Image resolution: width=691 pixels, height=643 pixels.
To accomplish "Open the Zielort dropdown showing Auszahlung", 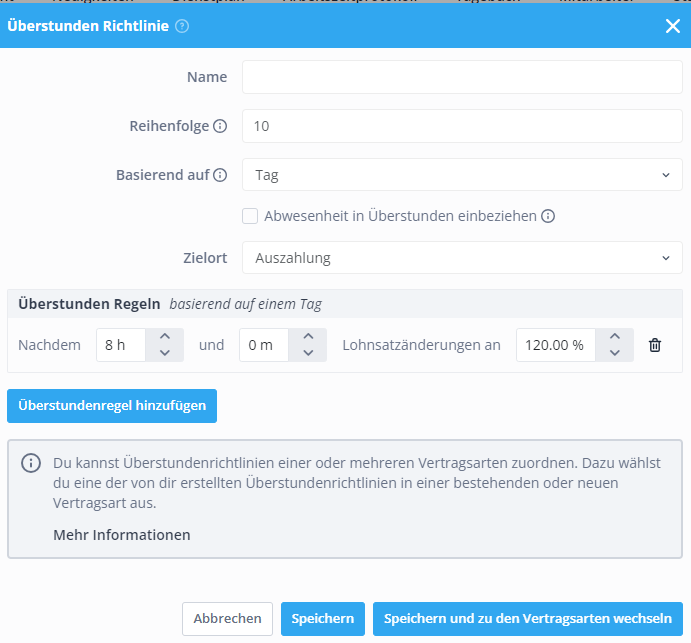I will 462,258.
